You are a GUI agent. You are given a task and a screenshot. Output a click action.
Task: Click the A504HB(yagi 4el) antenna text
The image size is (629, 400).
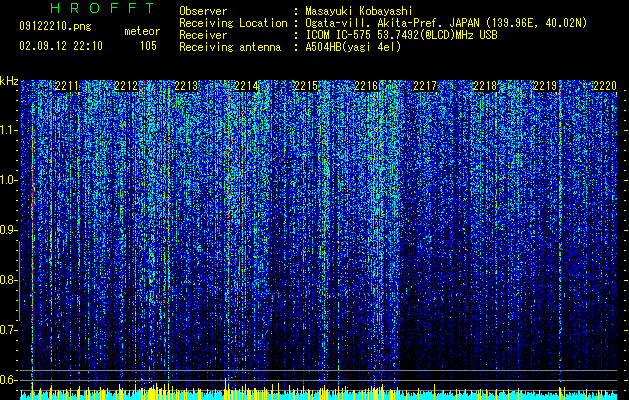pos(353,47)
